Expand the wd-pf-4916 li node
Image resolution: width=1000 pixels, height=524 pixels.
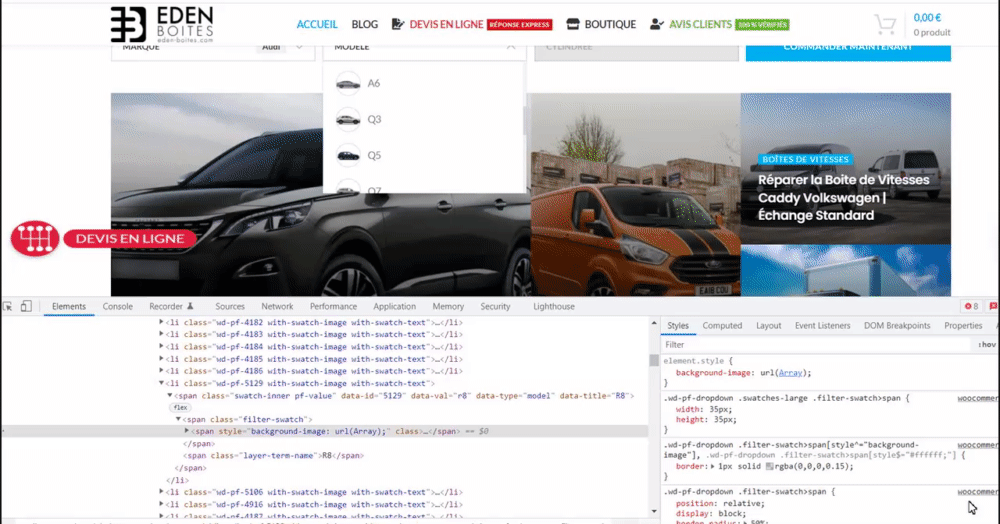[x=161, y=504]
